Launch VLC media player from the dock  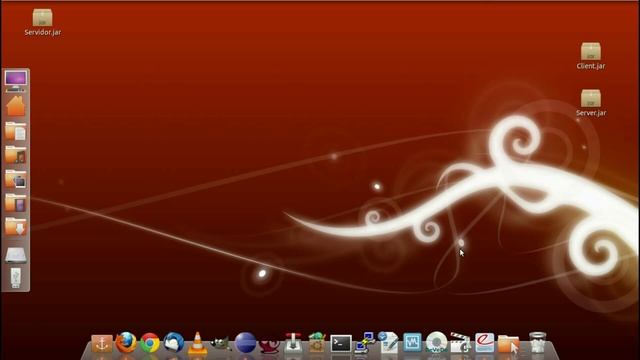[x=197, y=342]
